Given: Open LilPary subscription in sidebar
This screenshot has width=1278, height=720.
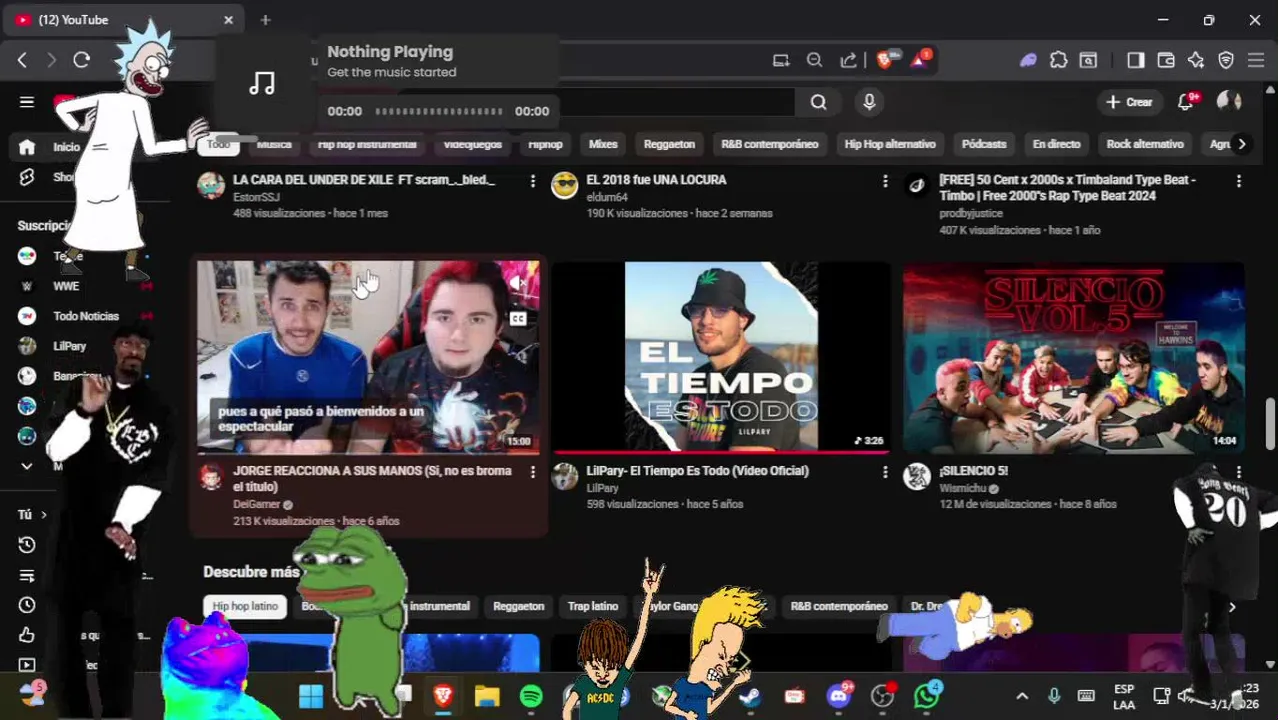Looking at the screenshot, I should pos(70,346).
